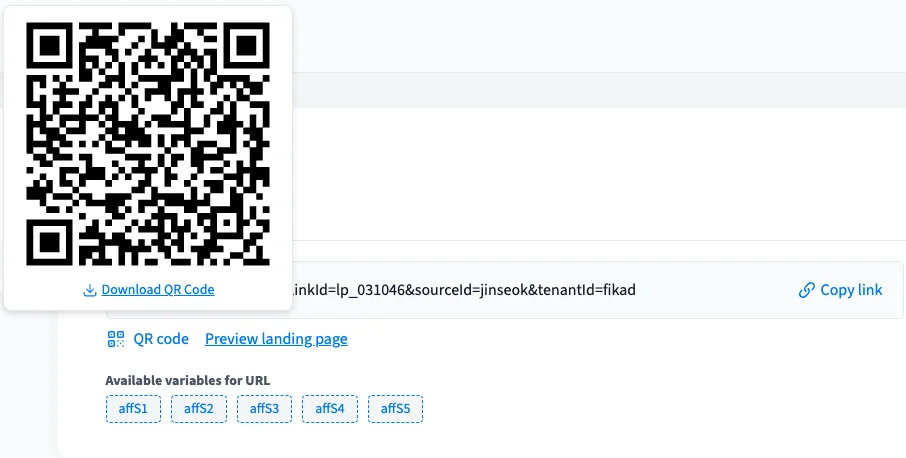
Task: Open the Preview landing page link
Action: (x=276, y=339)
